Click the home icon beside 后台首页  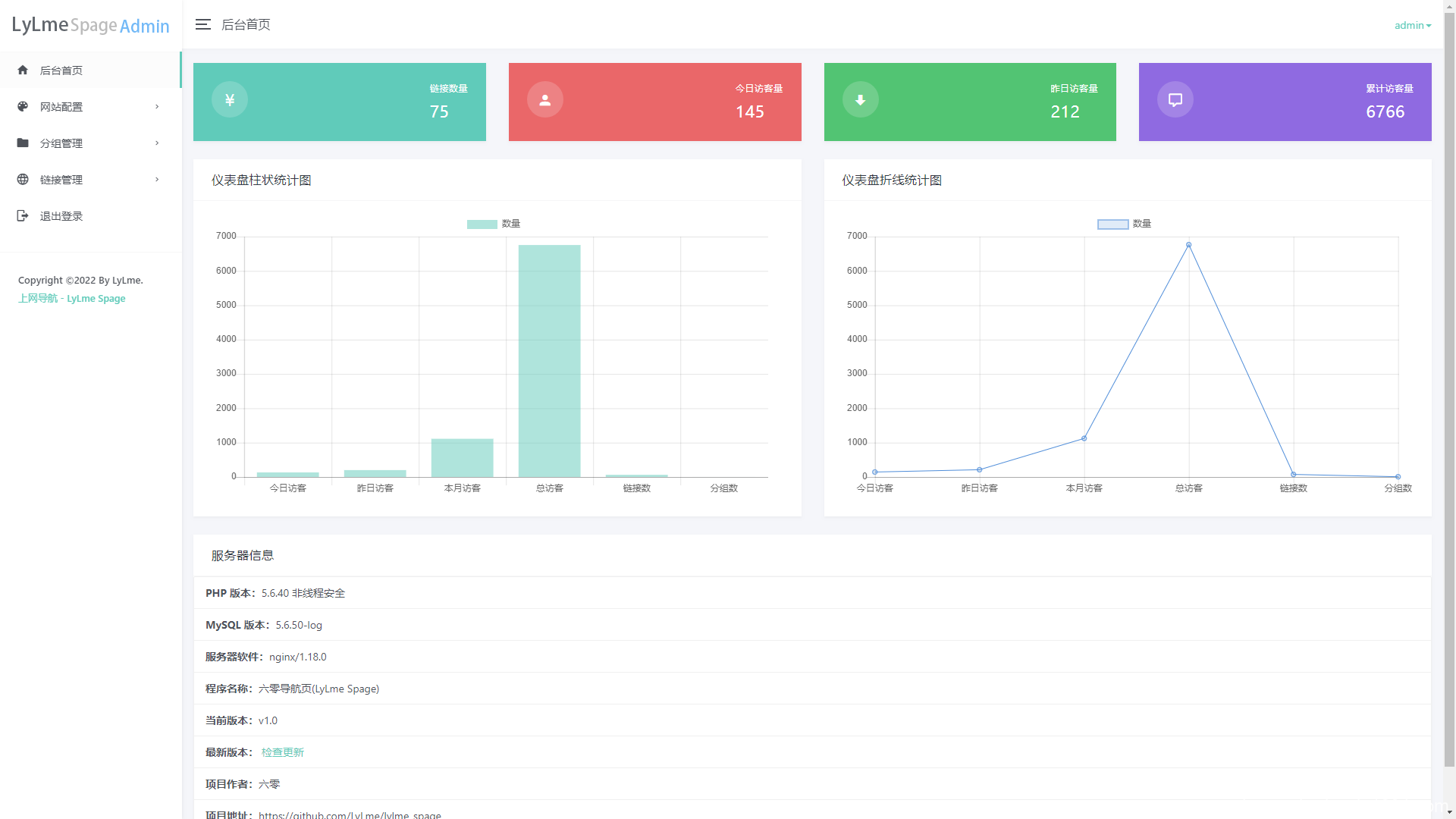[x=23, y=70]
